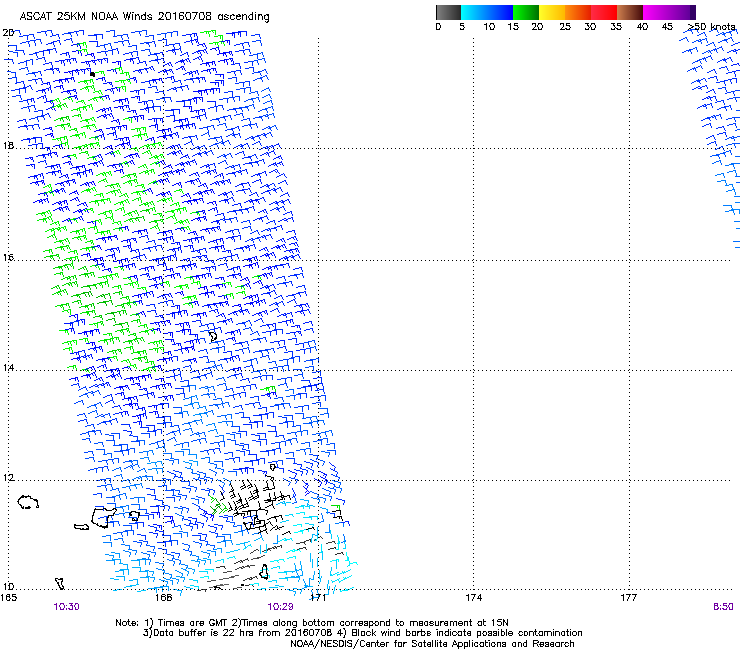Click the longitude label "168"
740x650 pixels.
click(x=163, y=598)
